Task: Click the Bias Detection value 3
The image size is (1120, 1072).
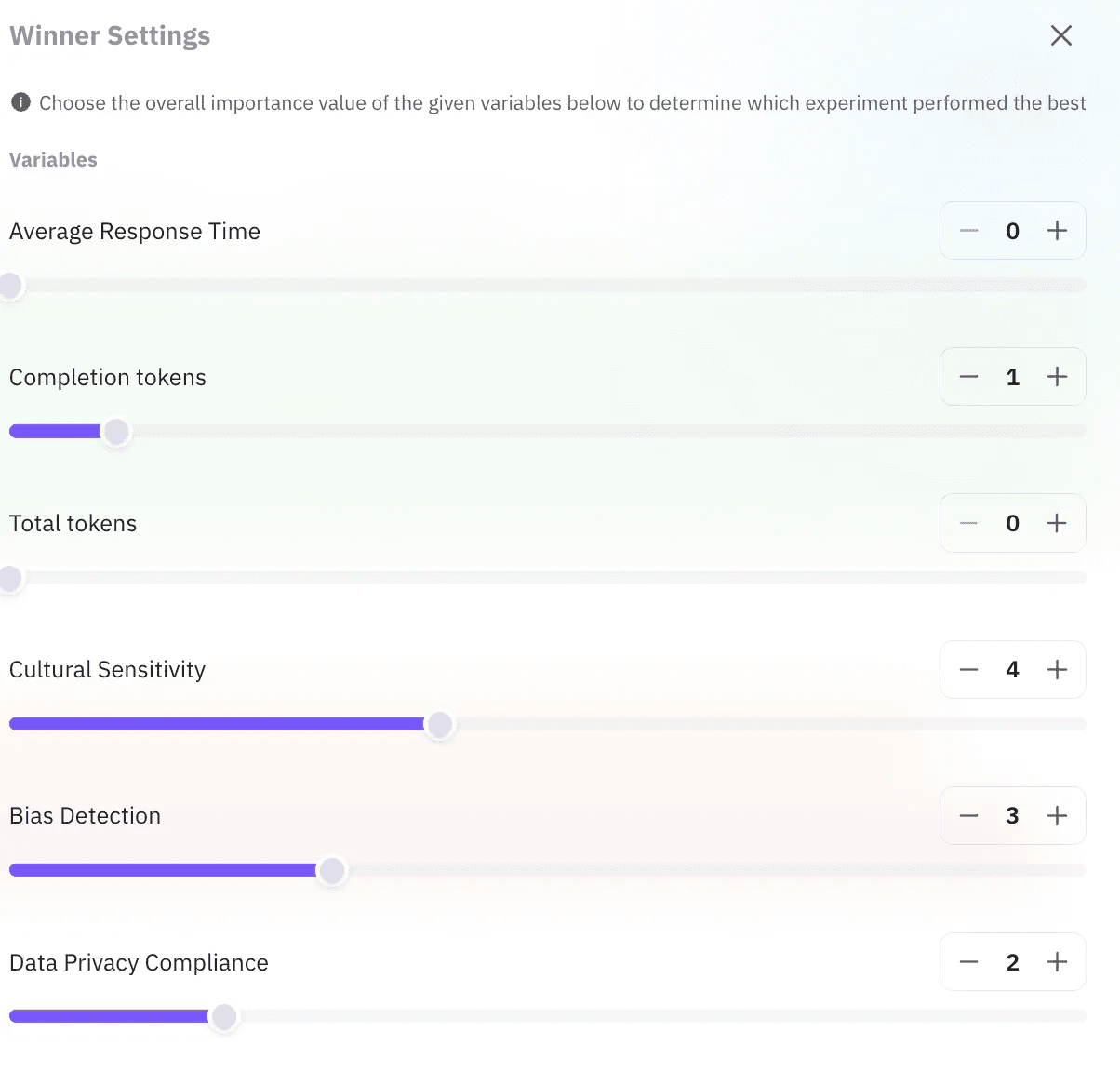Action: pos(1013,816)
